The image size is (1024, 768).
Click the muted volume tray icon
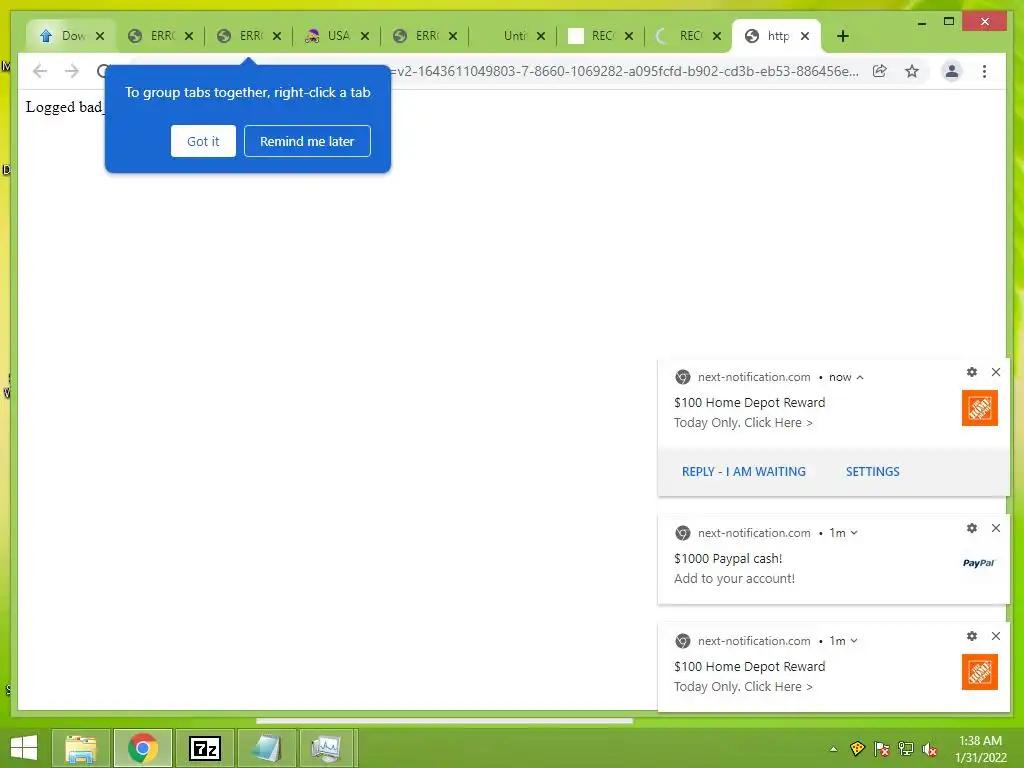tap(930, 749)
